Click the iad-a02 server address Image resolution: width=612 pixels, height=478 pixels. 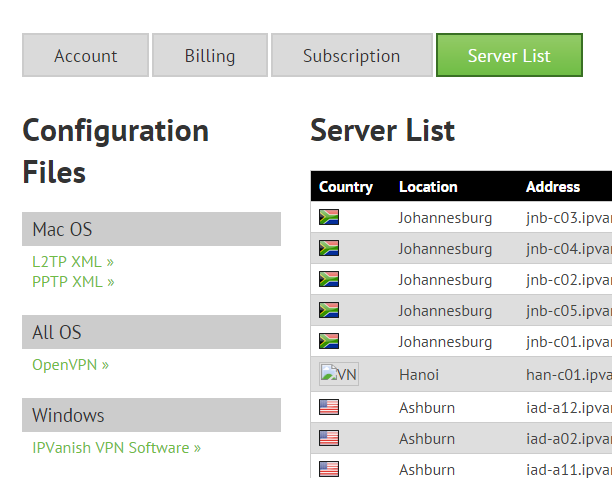click(569, 439)
